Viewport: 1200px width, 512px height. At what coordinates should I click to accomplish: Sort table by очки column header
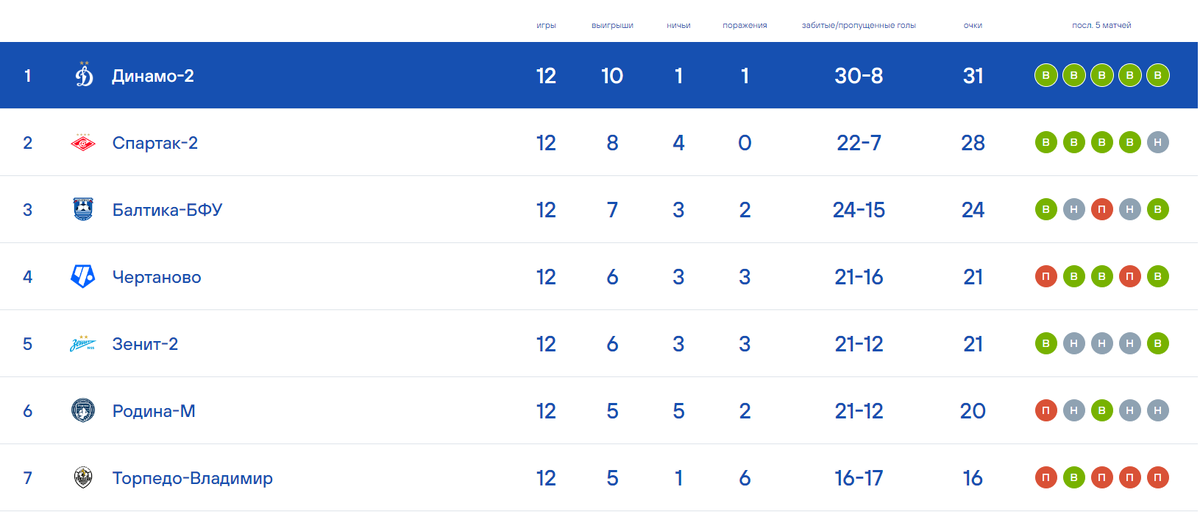pos(973,25)
